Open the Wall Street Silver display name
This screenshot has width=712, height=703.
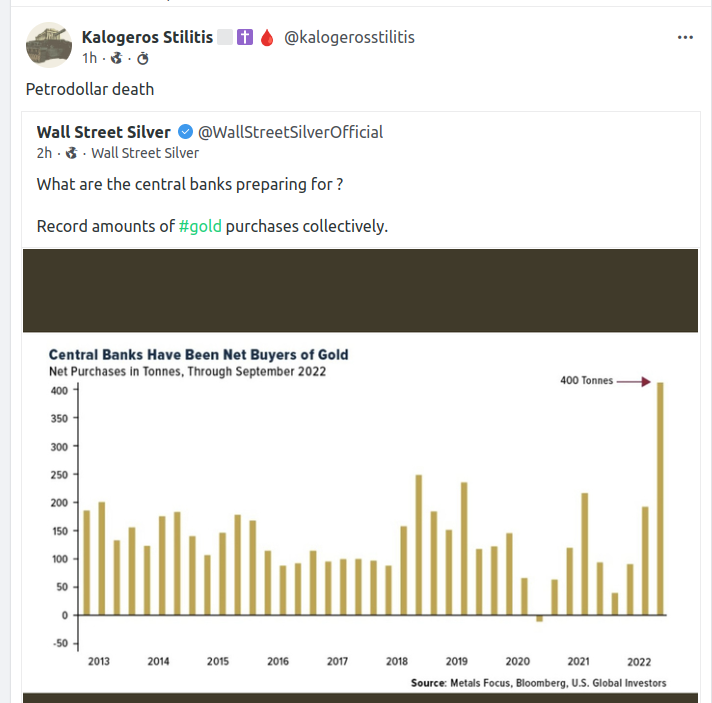click(x=103, y=132)
